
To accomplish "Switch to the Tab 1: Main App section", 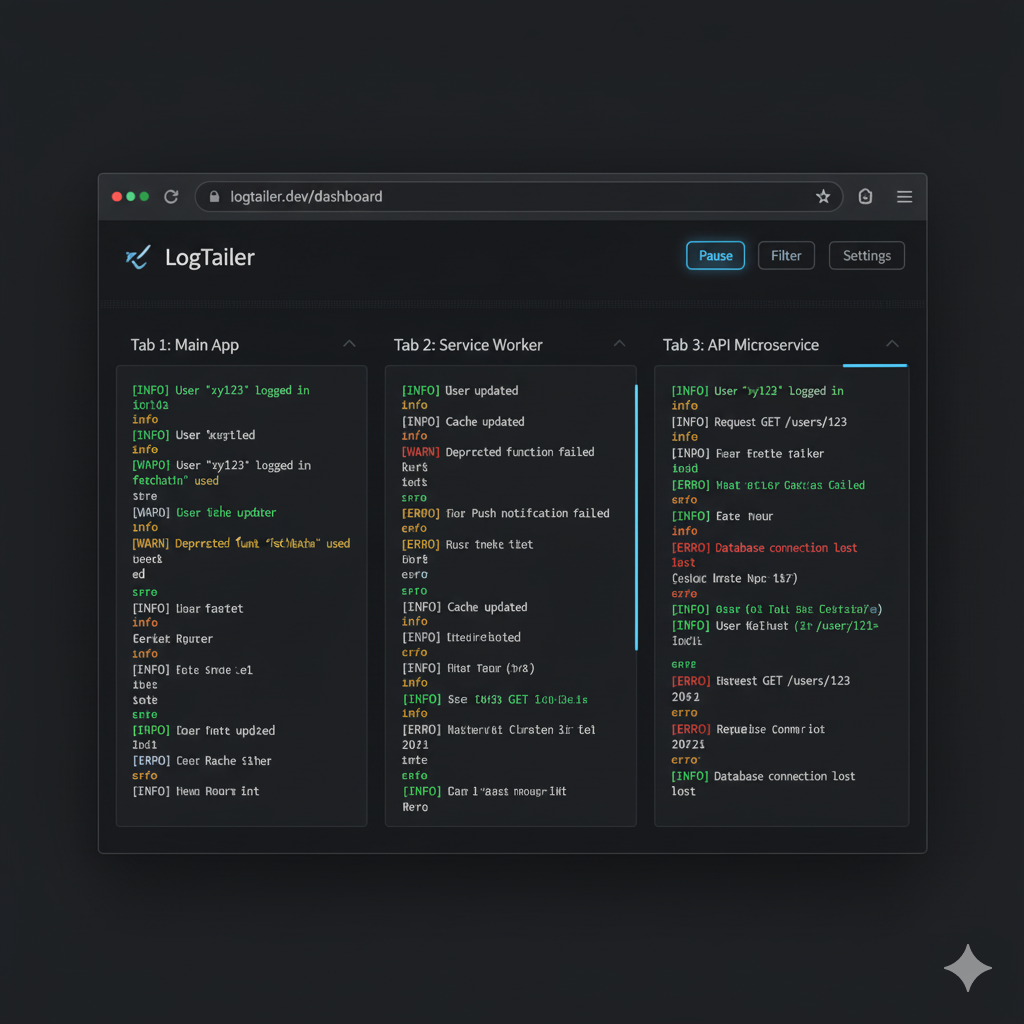I will point(184,344).
